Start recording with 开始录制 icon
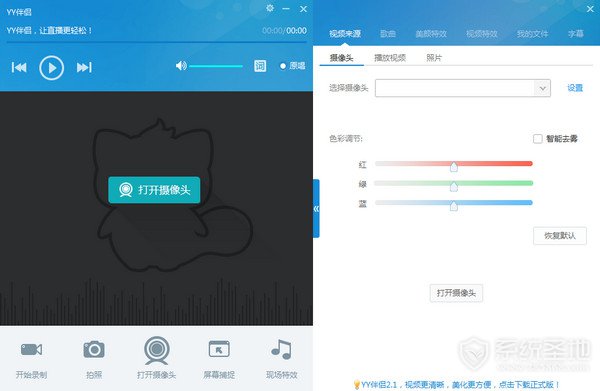 point(31,359)
